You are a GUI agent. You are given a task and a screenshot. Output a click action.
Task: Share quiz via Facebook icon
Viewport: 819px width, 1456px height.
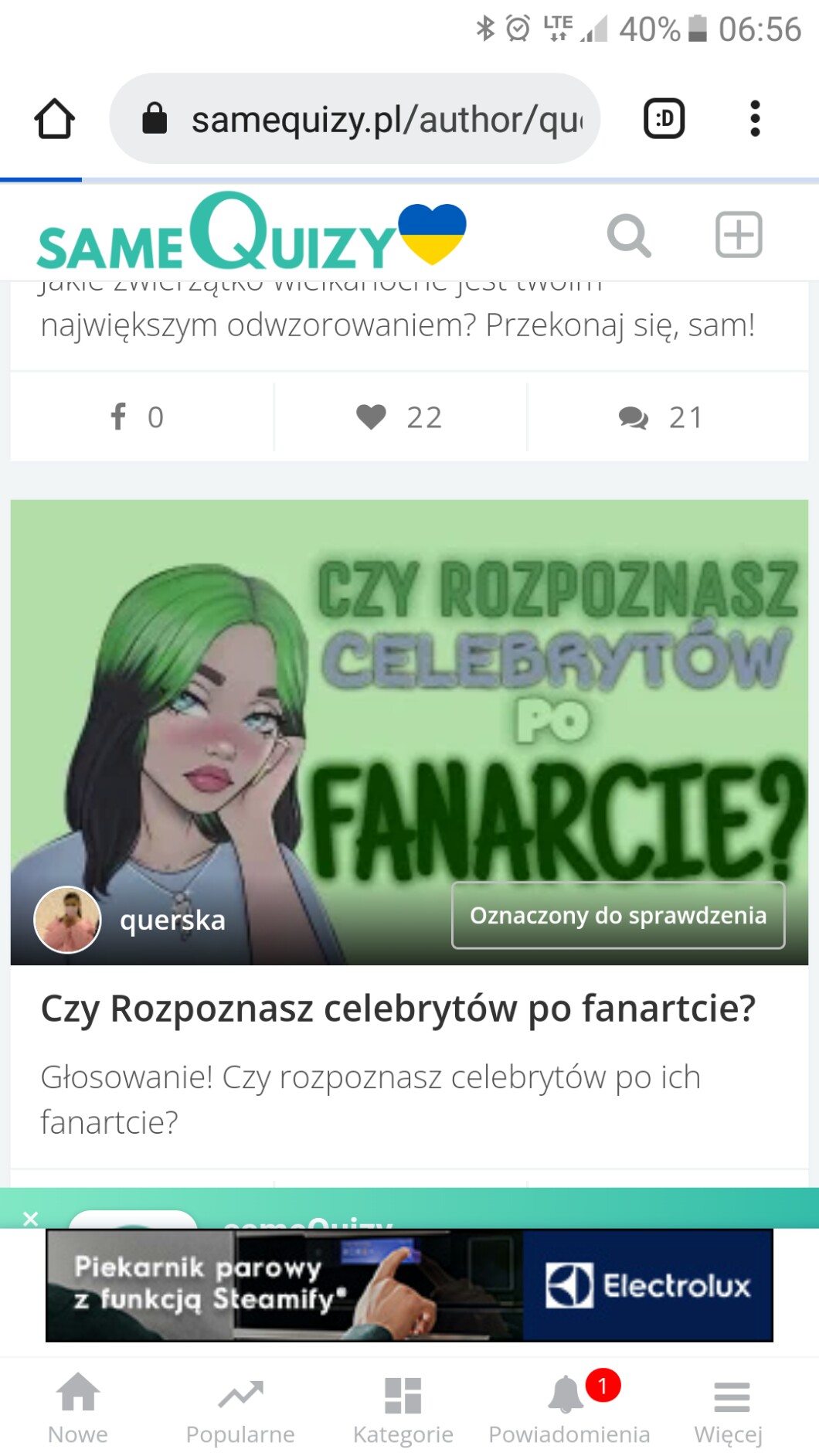tap(118, 417)
